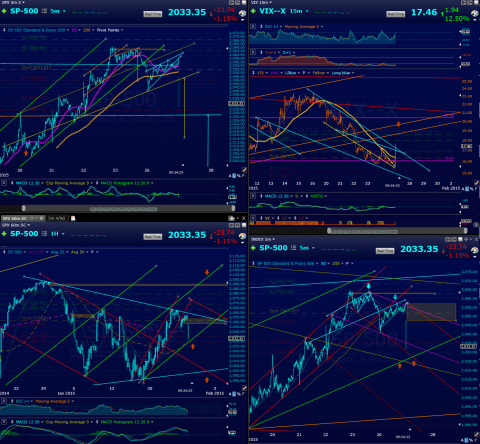Open the Long blue line dropdown in the VIX chart
This screenshot has width=480, height=444.
(x=353, y=73)
